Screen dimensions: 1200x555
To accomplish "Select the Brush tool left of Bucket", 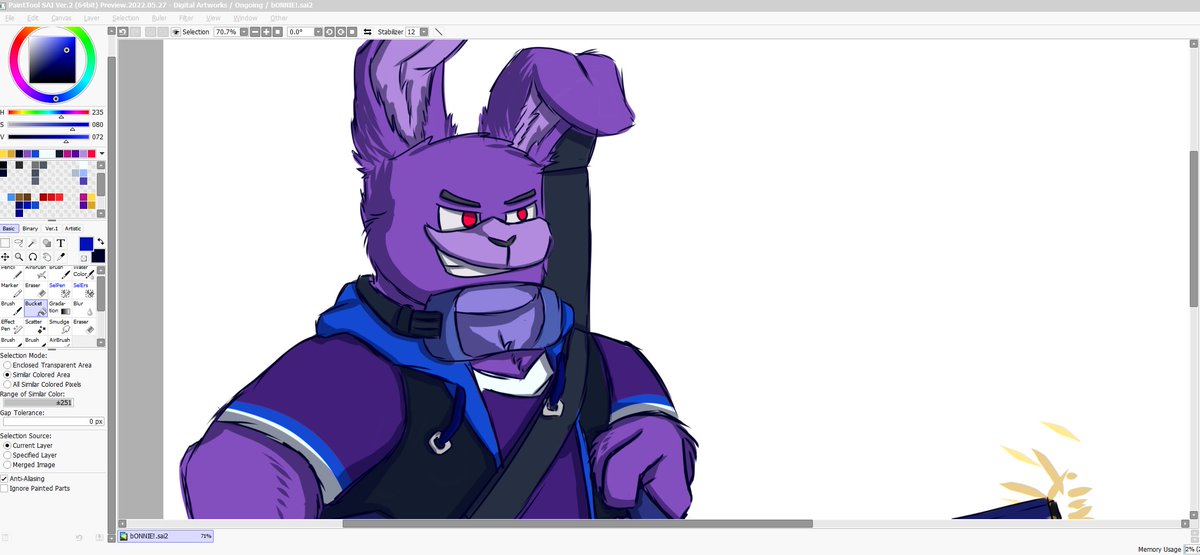I will click(x=11, y=308).
